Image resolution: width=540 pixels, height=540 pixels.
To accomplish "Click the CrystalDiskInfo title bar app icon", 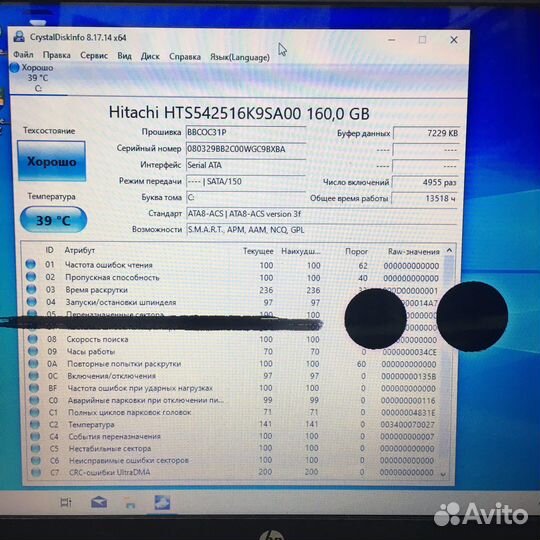I will [x=19, y=37].
